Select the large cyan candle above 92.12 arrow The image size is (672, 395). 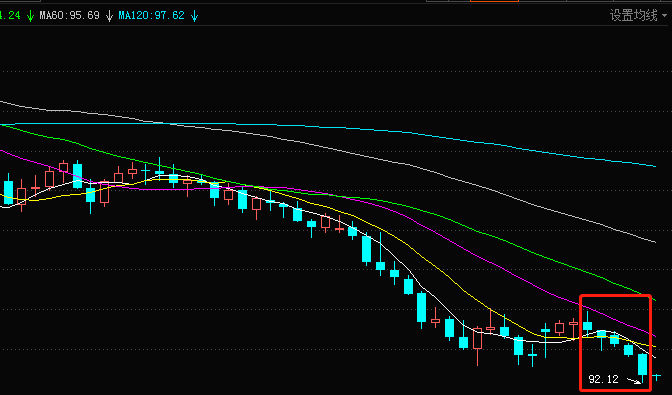[x=642, y=365]
